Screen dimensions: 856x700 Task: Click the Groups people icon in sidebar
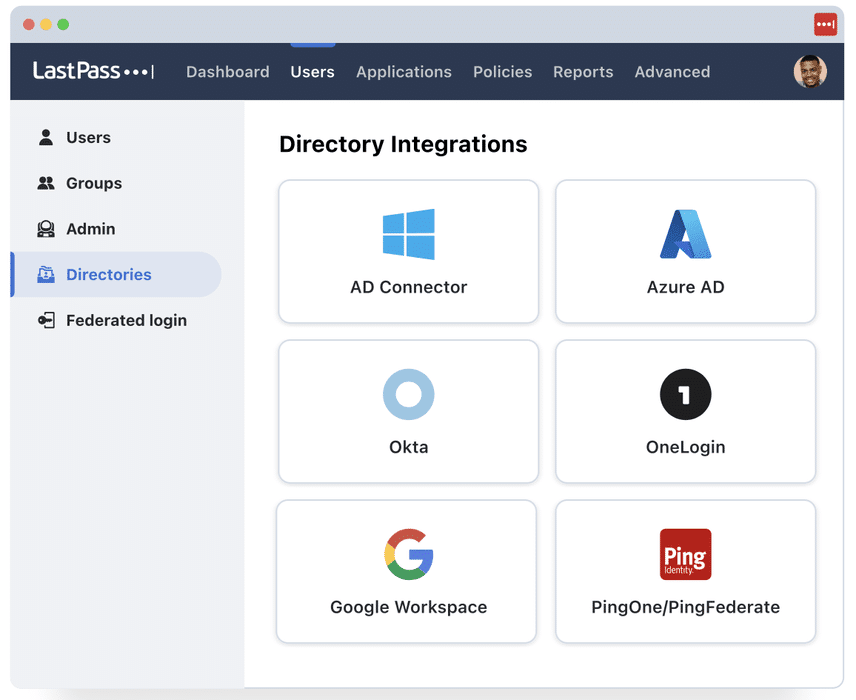tap(47, 183)
